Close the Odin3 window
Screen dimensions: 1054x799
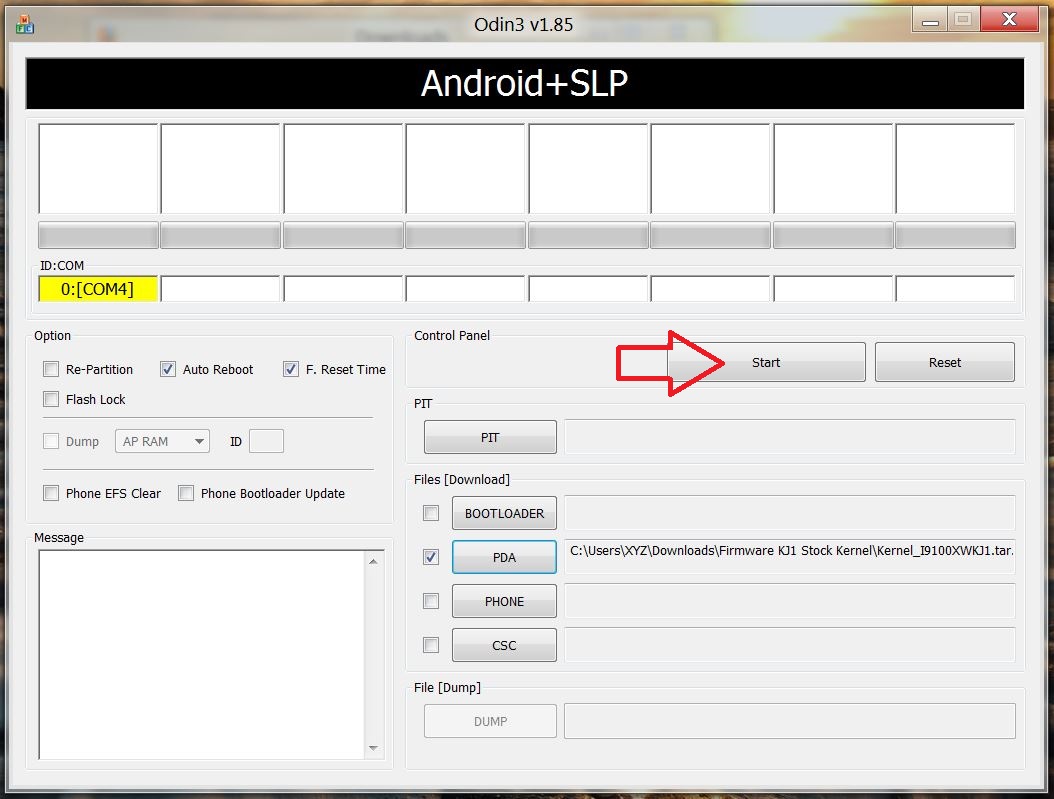1009,20
